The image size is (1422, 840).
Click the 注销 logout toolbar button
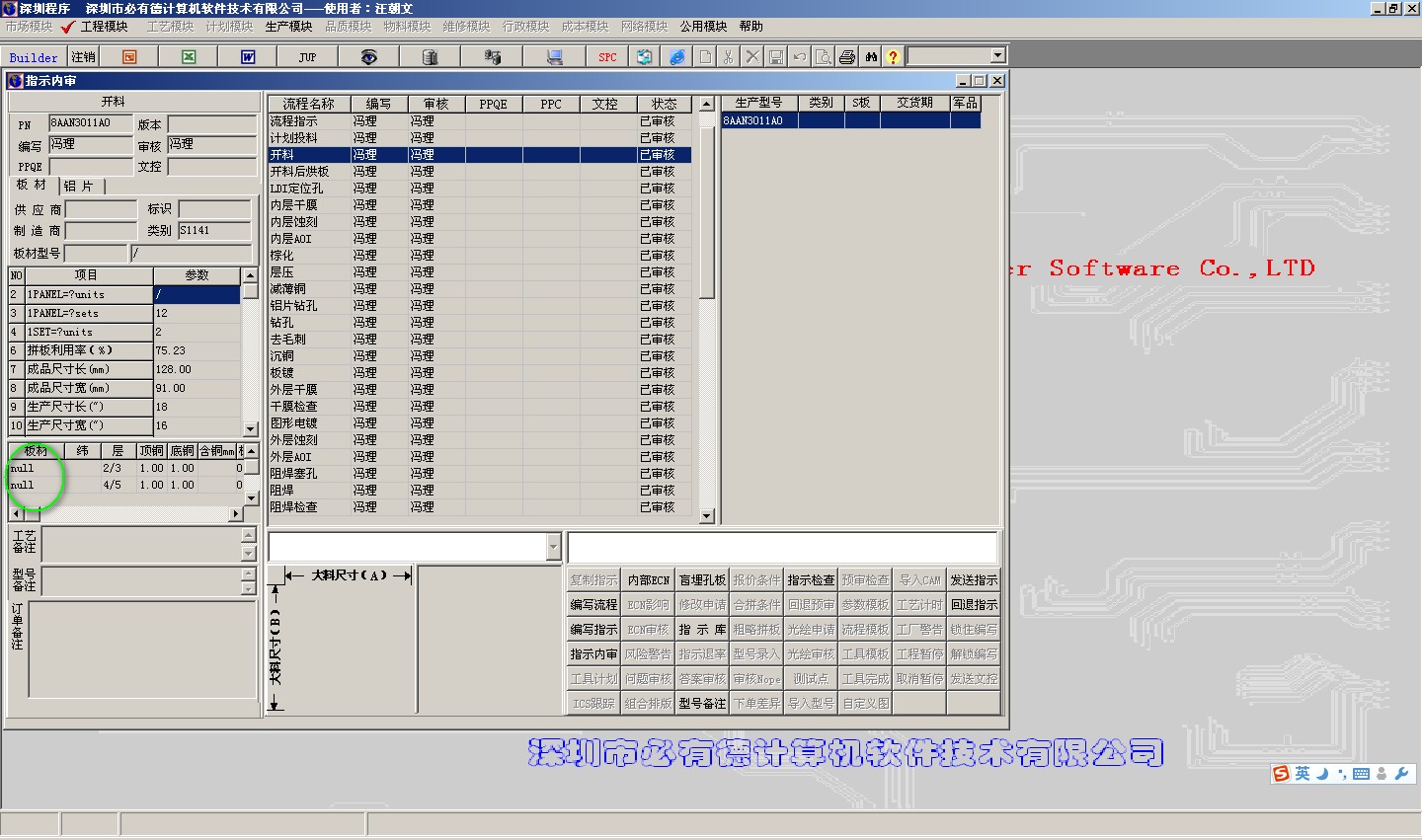[x=84, y=57]
